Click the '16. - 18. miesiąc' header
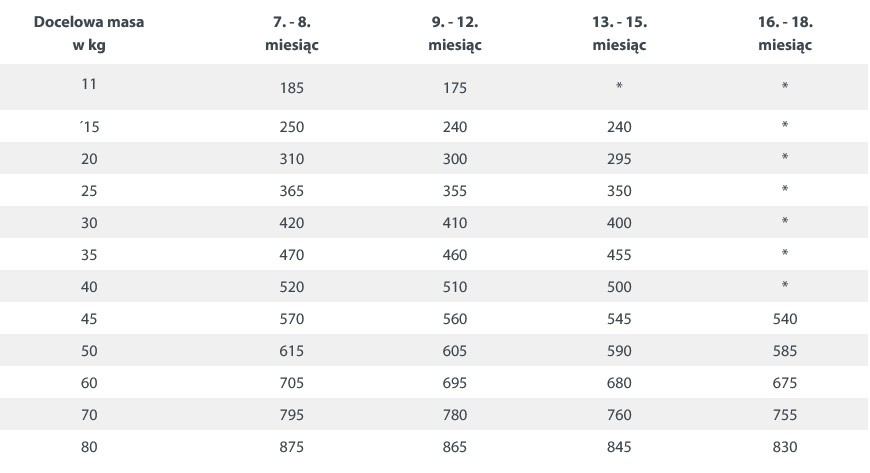 click(785, 33)
